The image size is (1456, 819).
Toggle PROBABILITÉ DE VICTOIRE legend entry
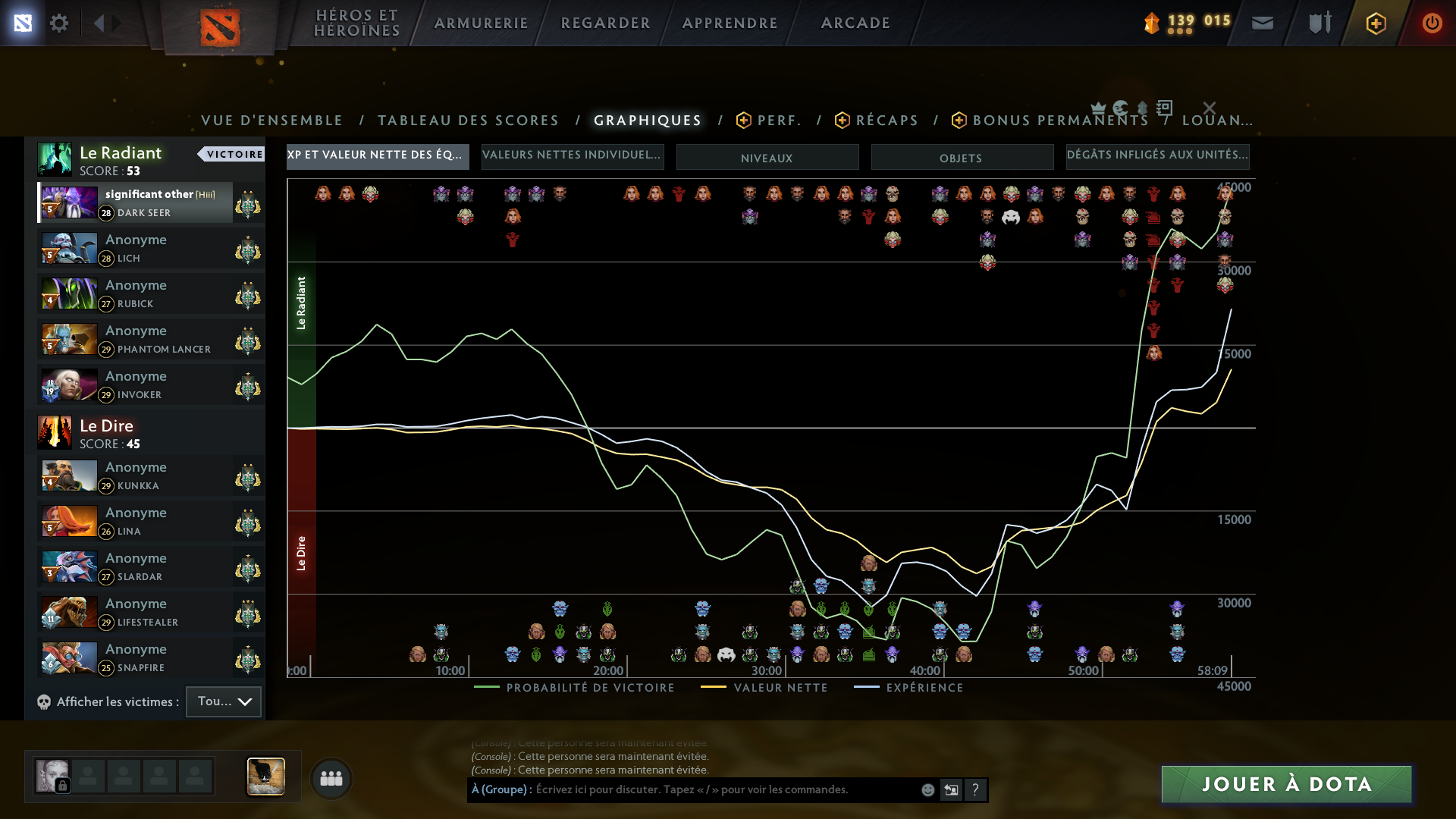pyautogui.click(x=574, y=688)
